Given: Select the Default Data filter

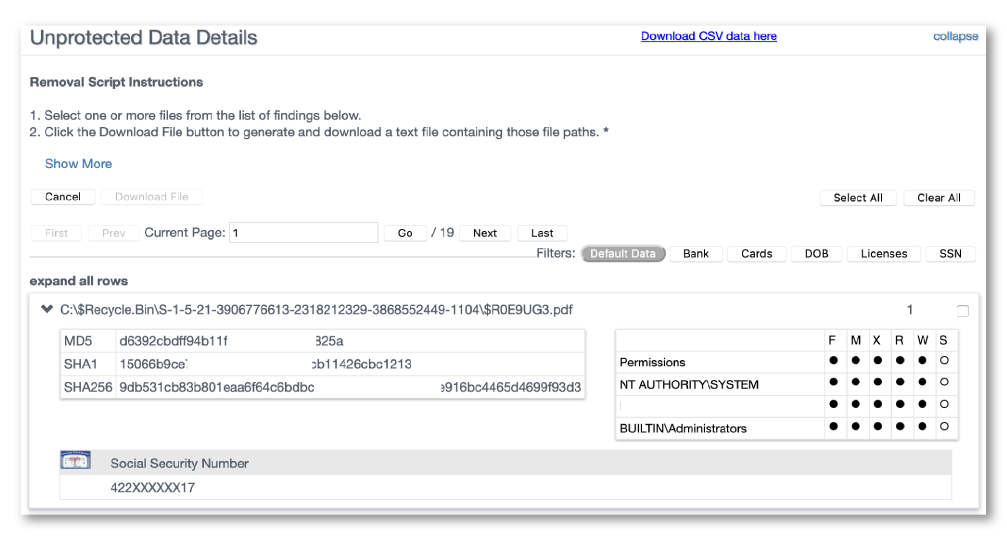Looking at the screenshot, I should click(x=623, y=254).
